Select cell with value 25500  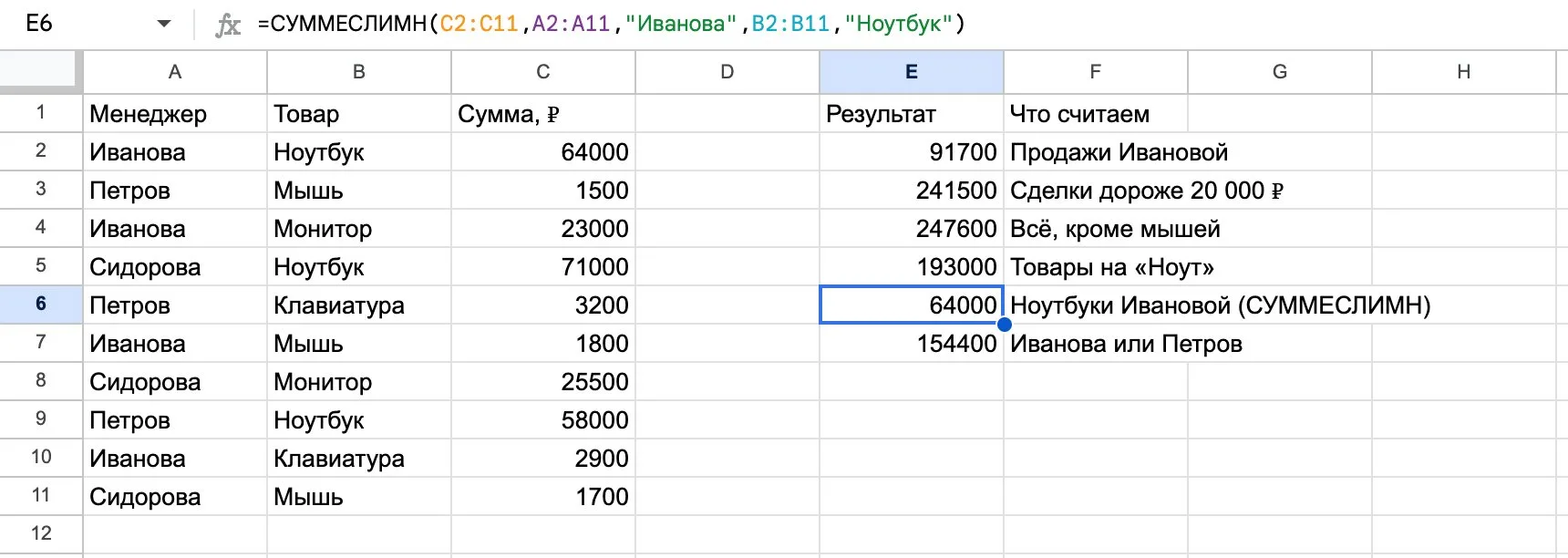click(543, 382)
